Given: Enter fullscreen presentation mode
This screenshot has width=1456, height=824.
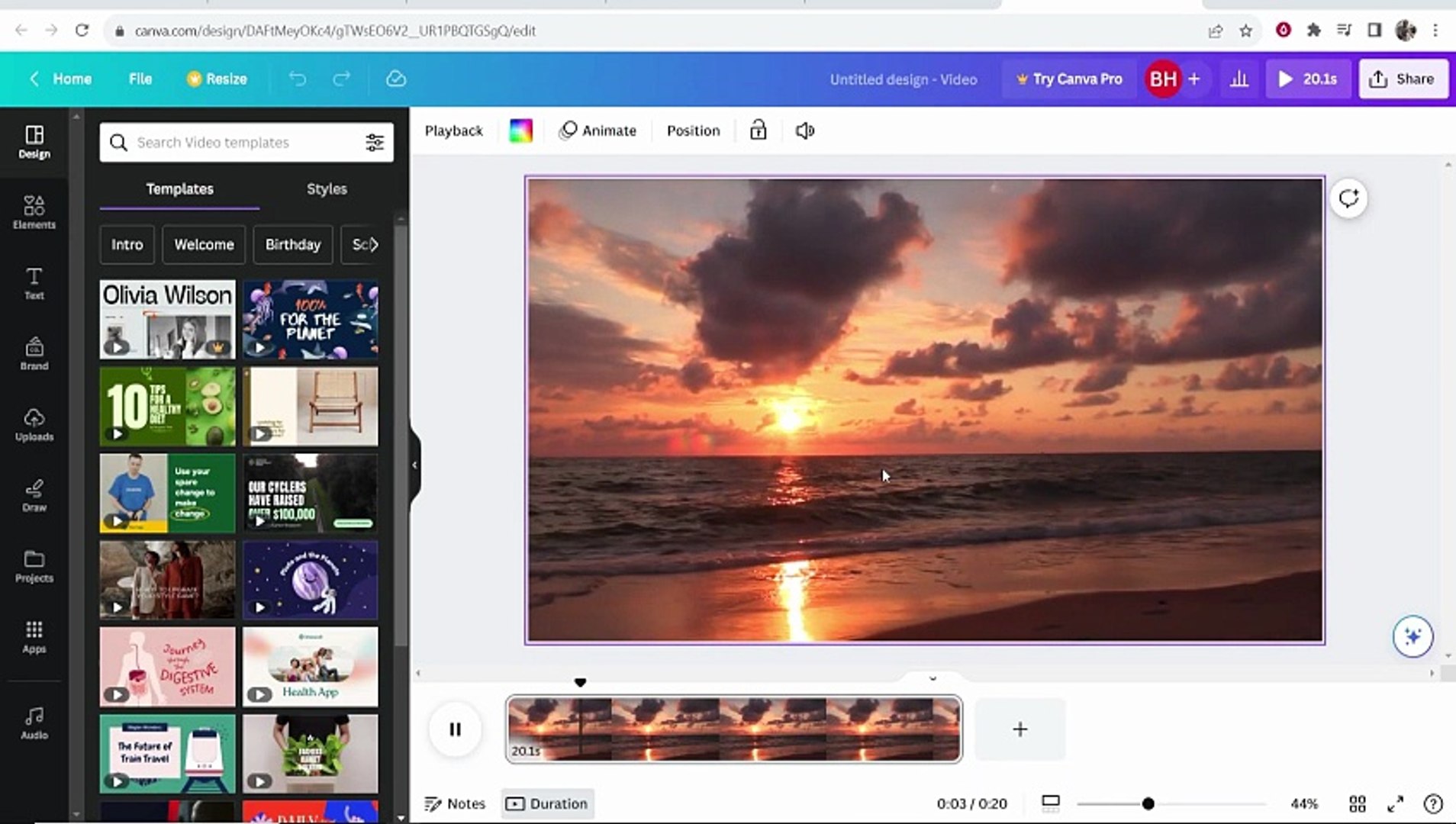Looking at the screenshot, I should click(1395, 803).
